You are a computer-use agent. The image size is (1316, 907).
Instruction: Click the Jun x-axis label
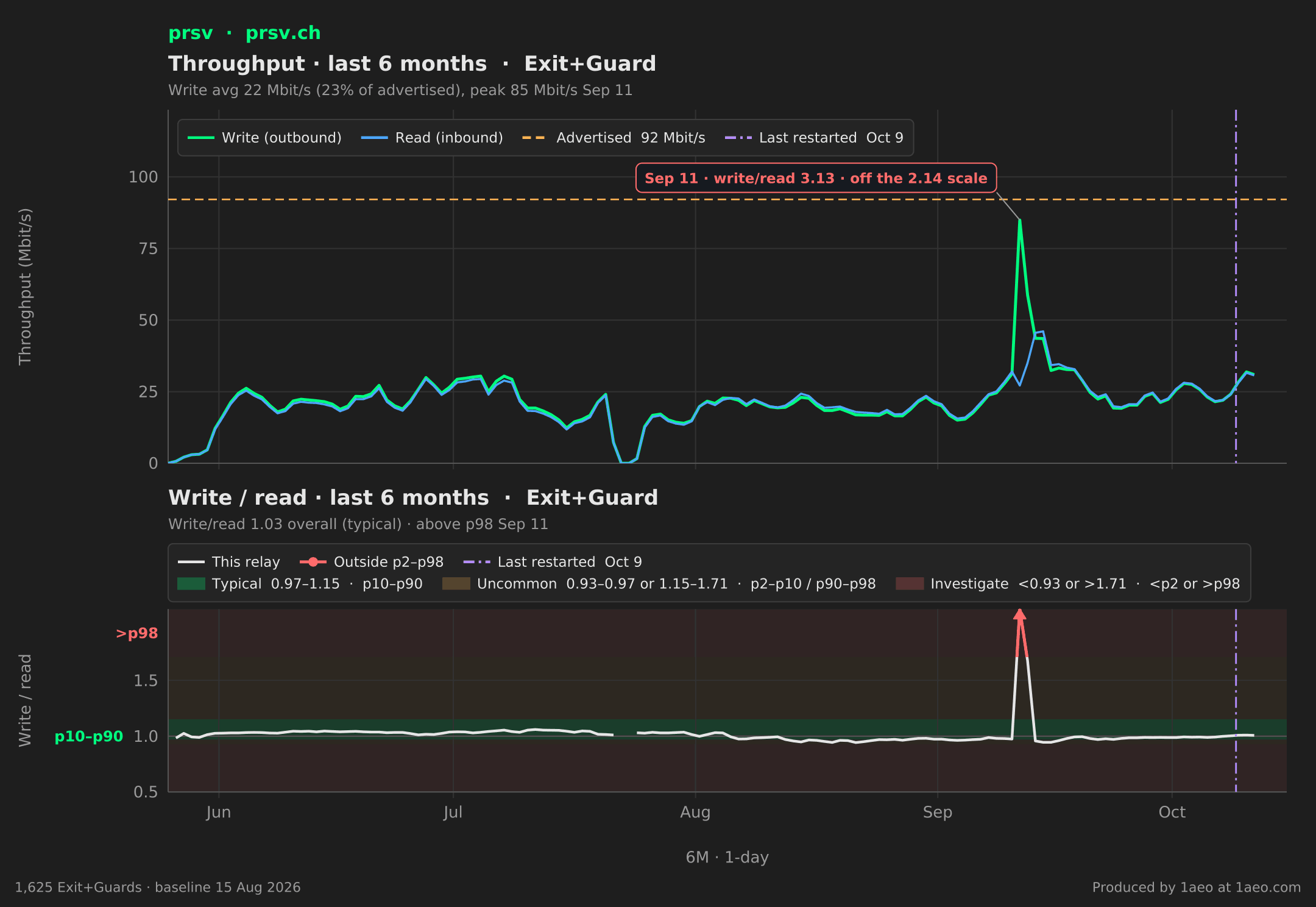(218, 813)
